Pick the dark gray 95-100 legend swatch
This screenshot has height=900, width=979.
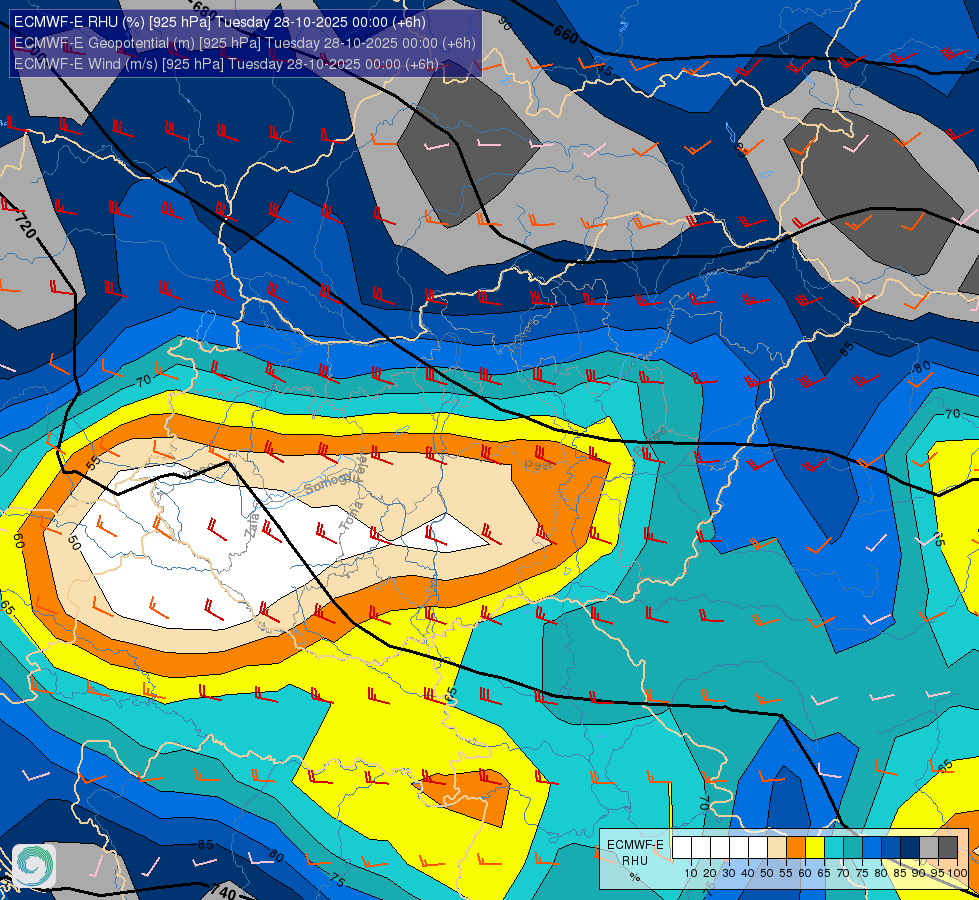[948, 848]
